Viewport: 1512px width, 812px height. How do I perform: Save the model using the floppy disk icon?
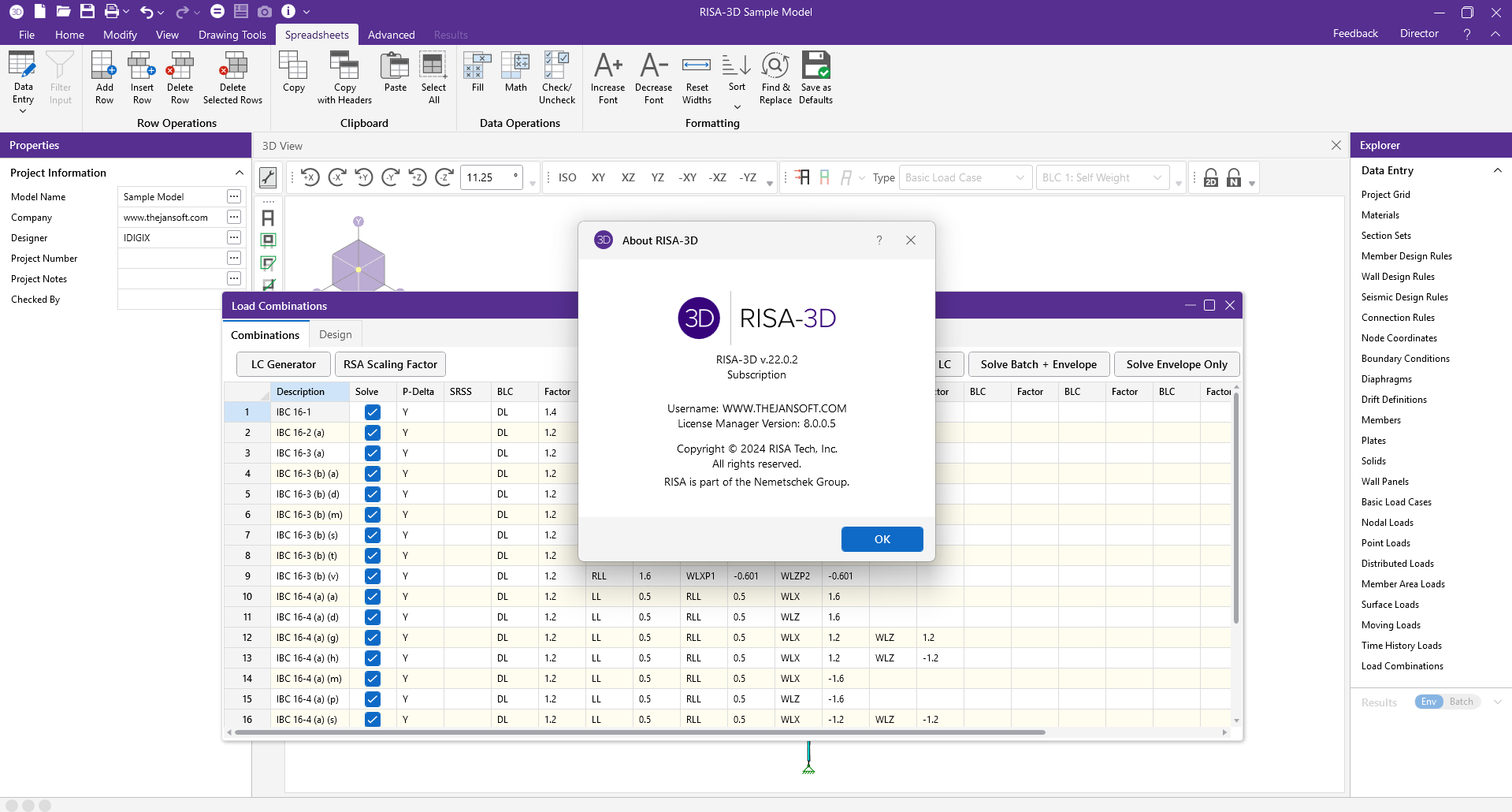point(87,12)
